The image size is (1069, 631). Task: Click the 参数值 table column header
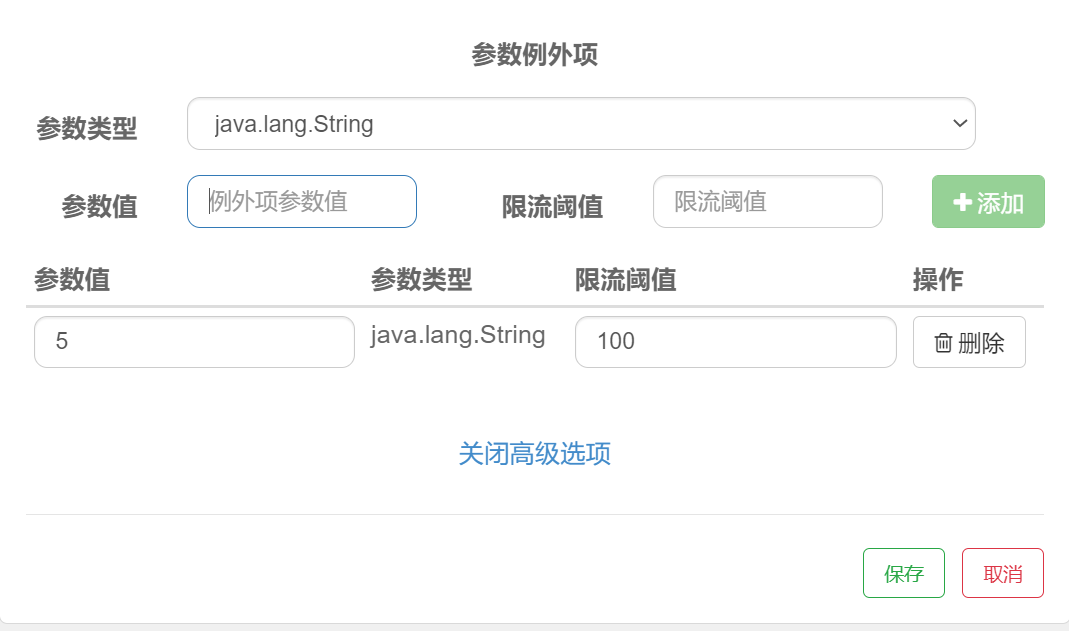tap(72, 280)
